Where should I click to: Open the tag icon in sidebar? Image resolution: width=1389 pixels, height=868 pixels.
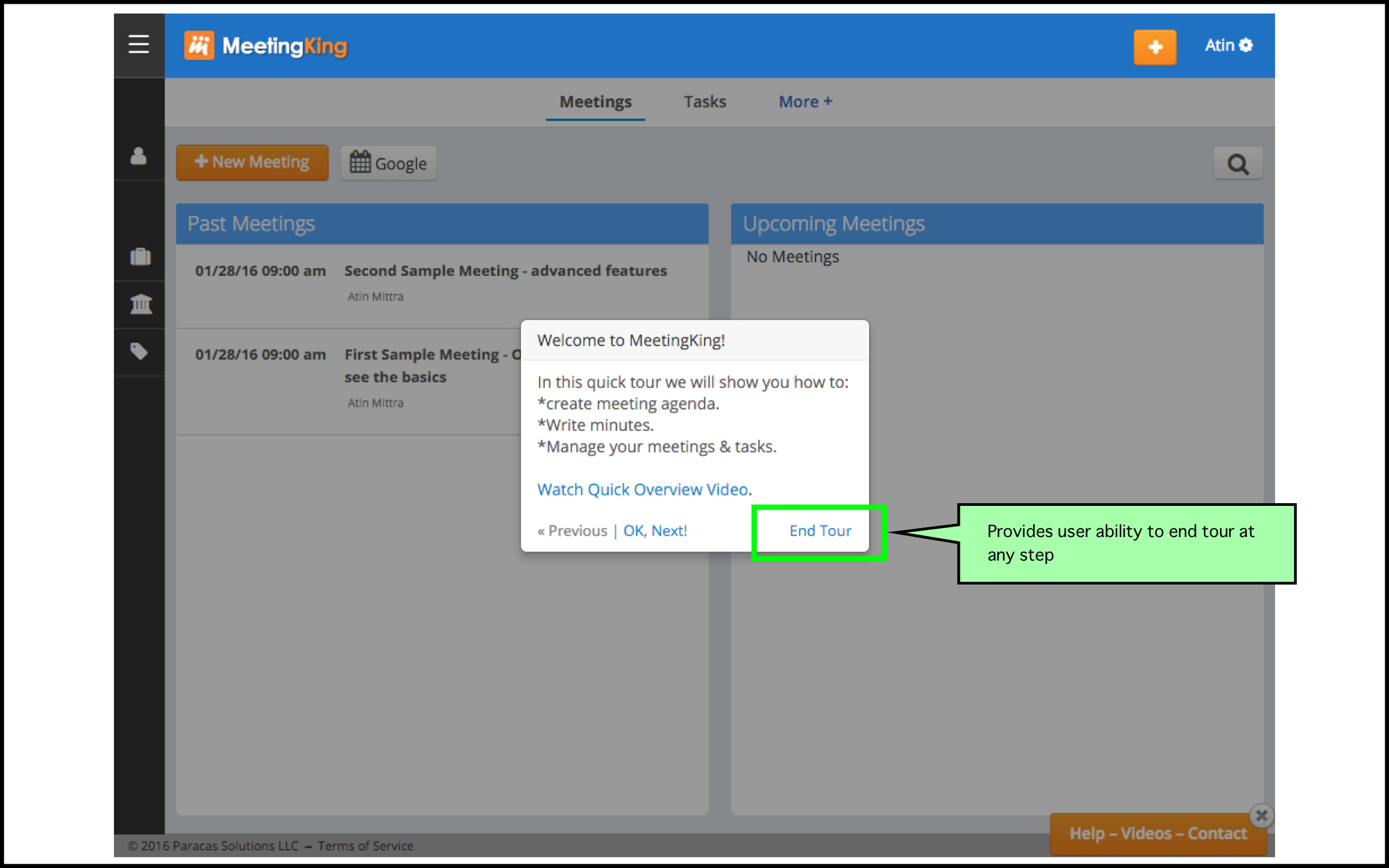139,351
